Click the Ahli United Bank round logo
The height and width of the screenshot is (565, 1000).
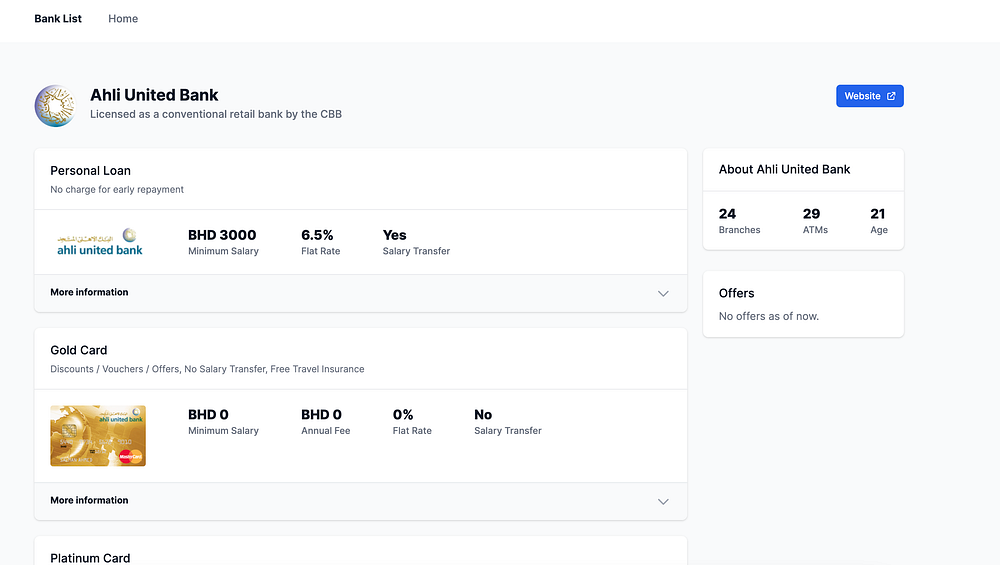55,105
